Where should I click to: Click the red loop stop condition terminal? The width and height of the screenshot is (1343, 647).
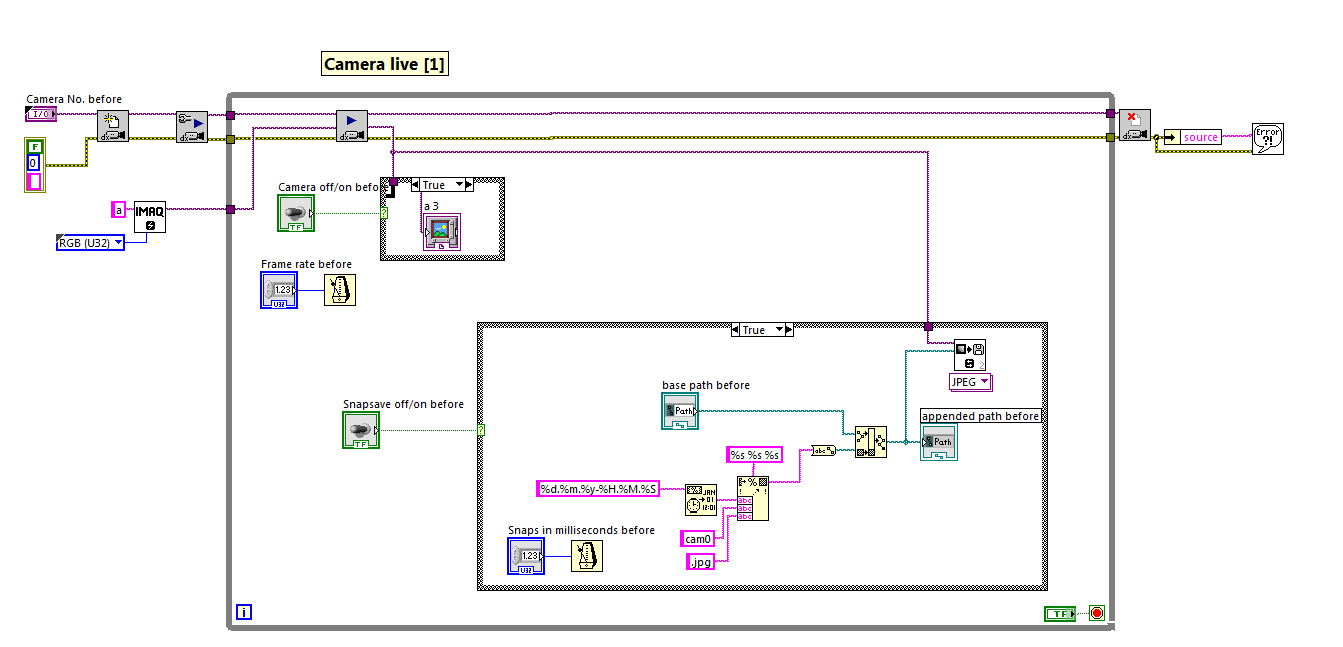pos(1097,613)
